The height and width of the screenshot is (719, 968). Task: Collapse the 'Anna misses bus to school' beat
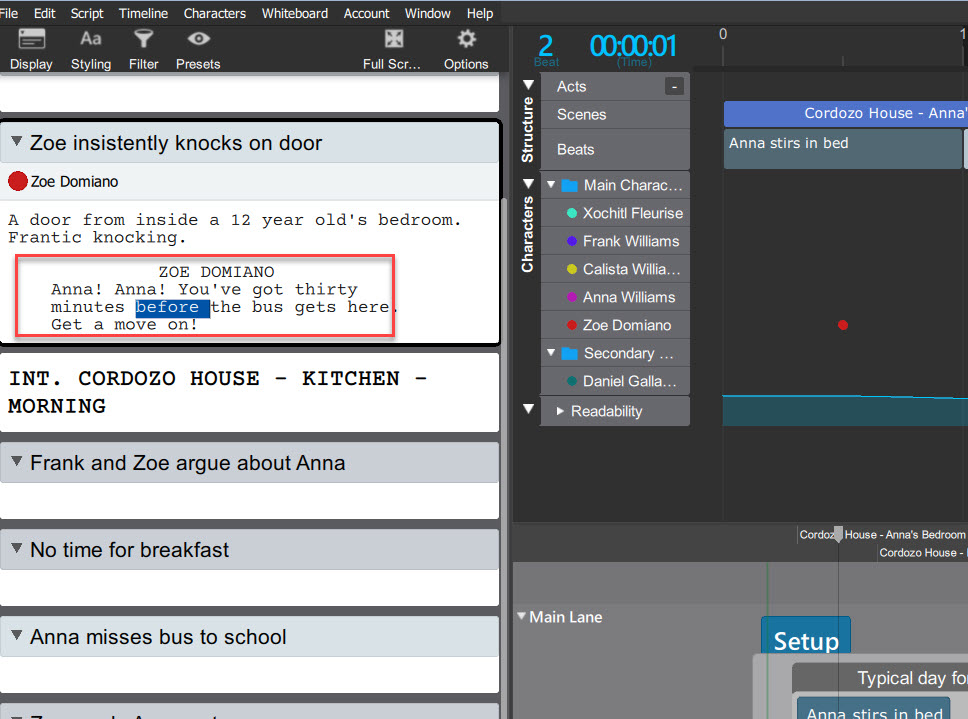coord(17,635)
